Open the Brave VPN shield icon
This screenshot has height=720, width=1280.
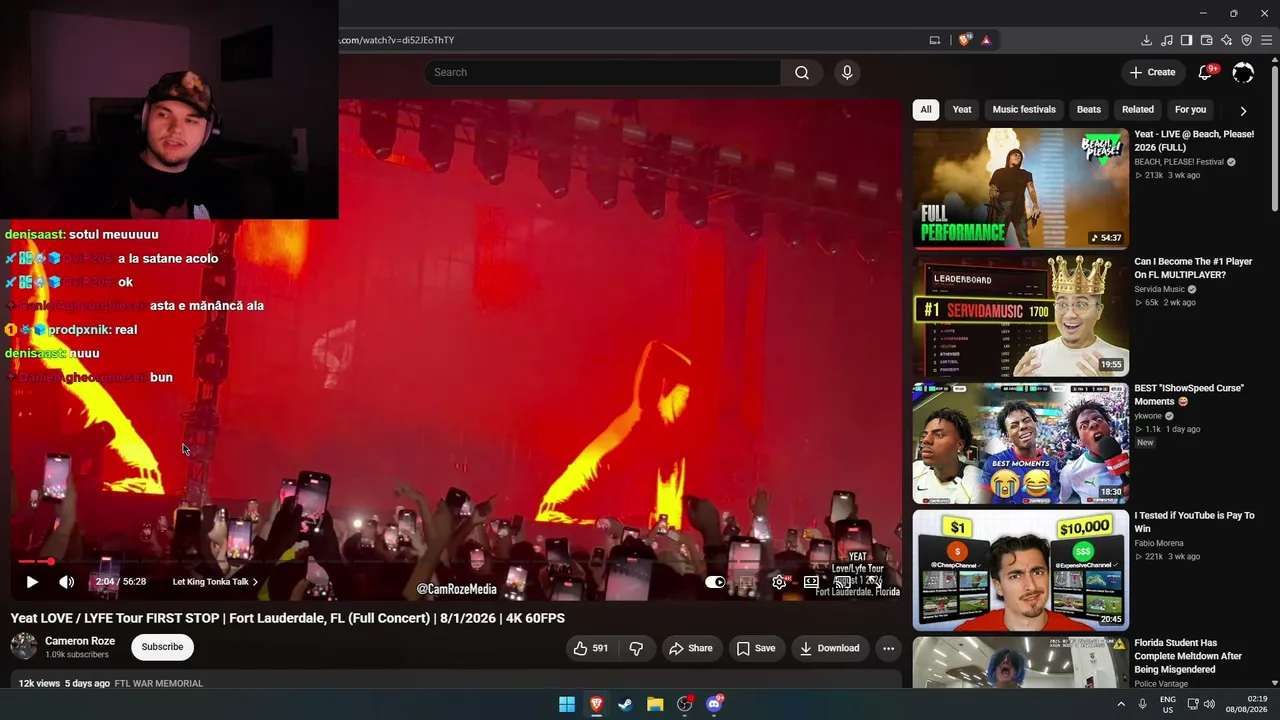(1246, 40)
